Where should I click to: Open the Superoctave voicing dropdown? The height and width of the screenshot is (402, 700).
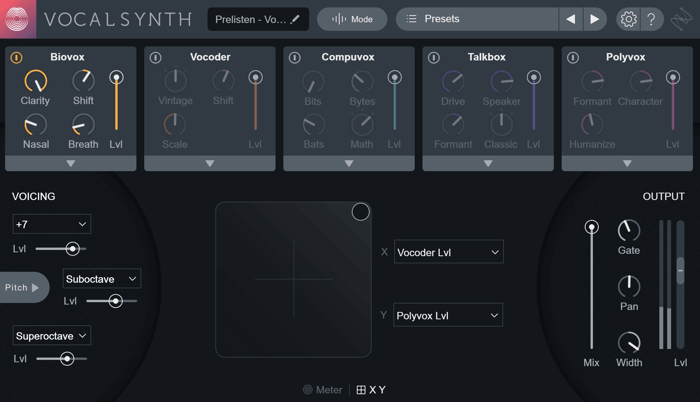pyautogui.click(x=52, y=335)
